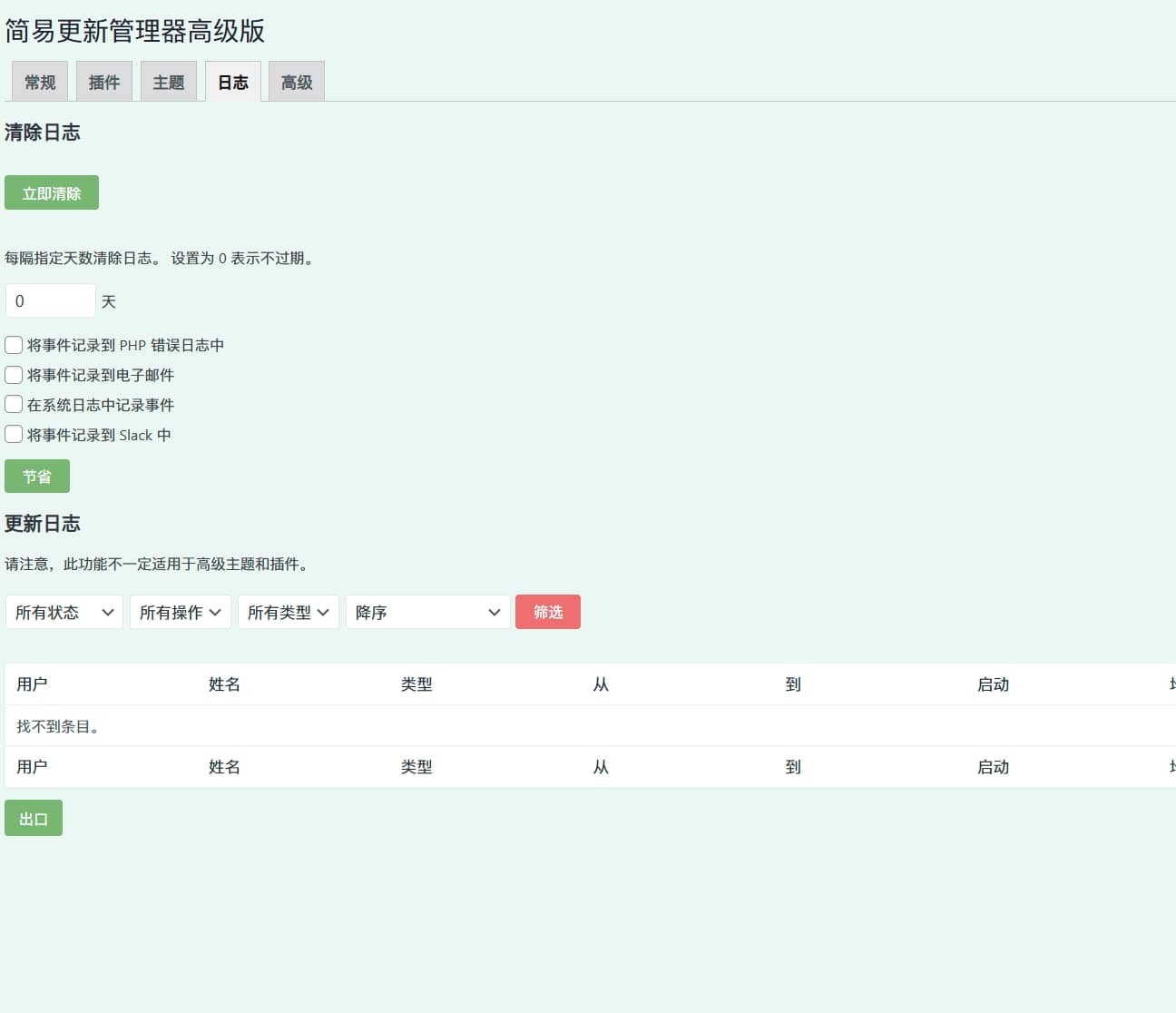The height and width of the screenshot is (1013, 1176).
Task: Click the 出口 export button
Action: coord(34,819)
